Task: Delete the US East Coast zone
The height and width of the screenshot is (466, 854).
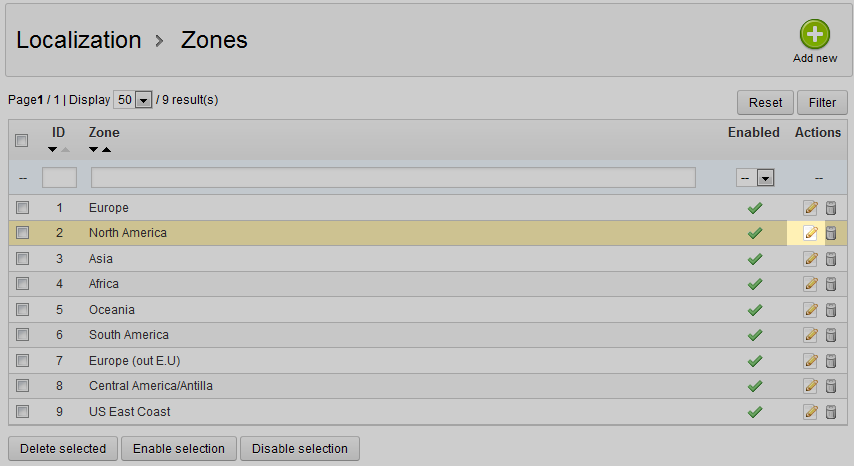Action: point(830,412)
